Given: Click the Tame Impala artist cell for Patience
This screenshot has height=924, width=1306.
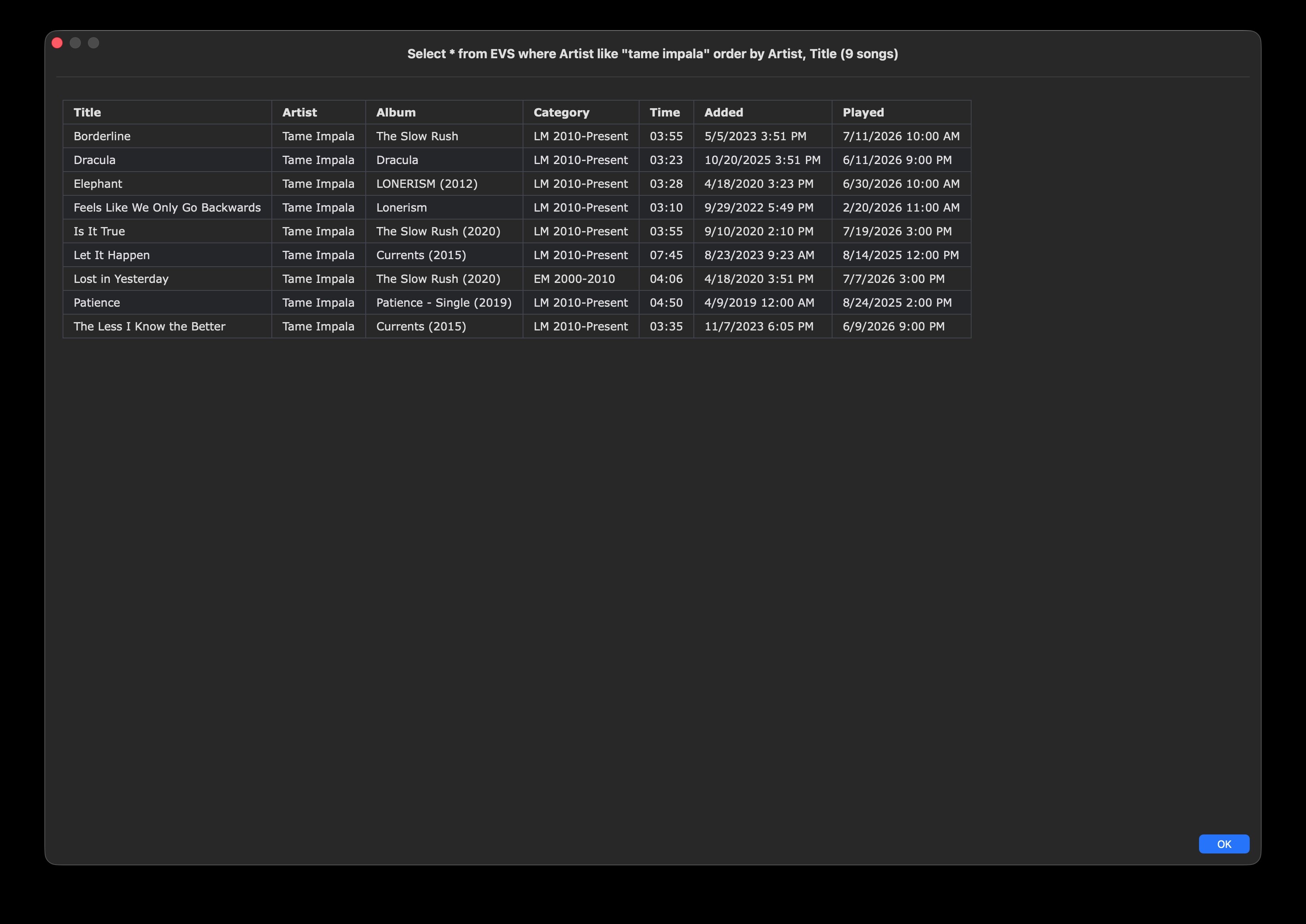Looking at the screenshot, I should click(319, 303).
